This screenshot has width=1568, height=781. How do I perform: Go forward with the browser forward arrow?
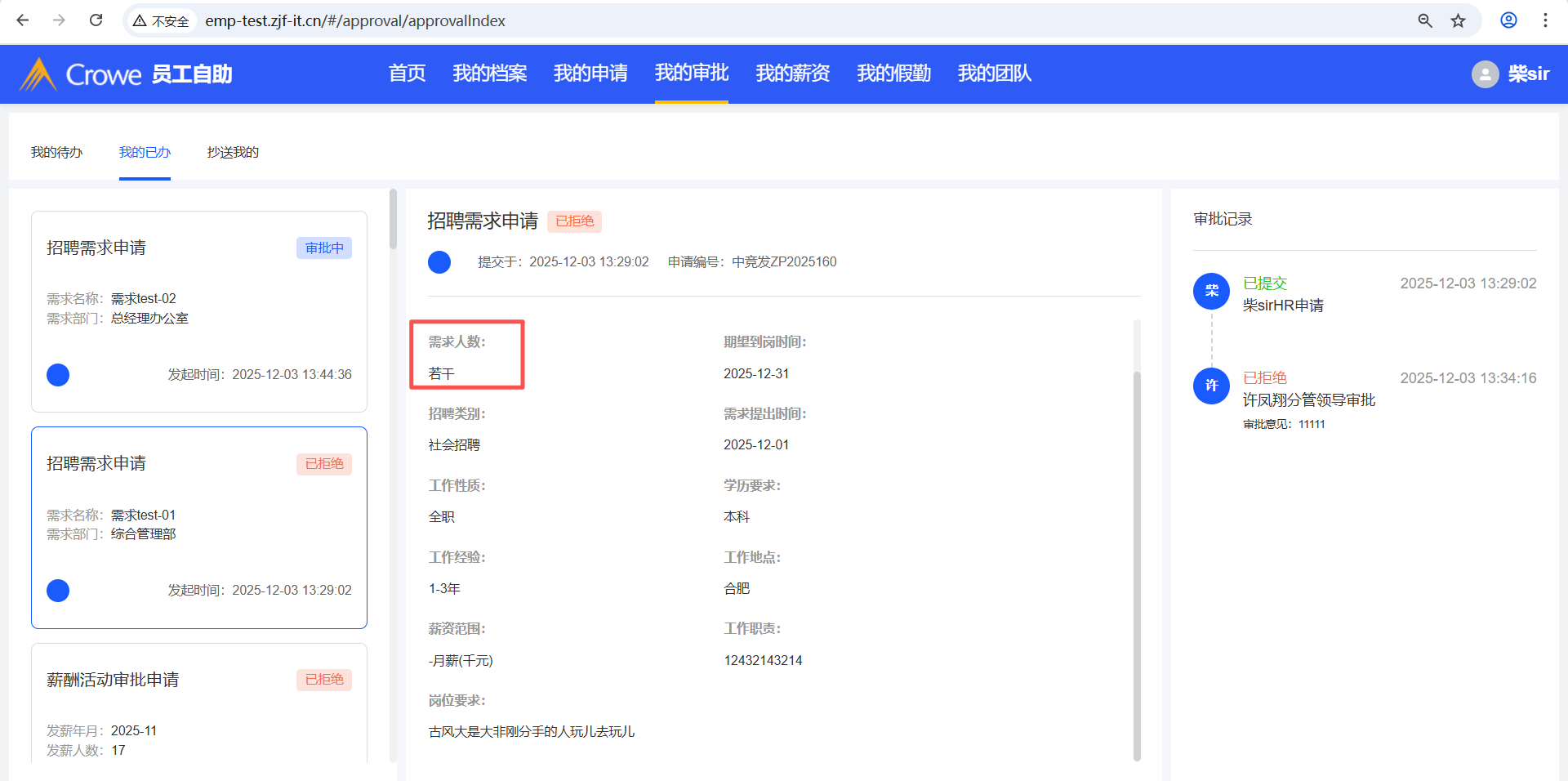59,20
